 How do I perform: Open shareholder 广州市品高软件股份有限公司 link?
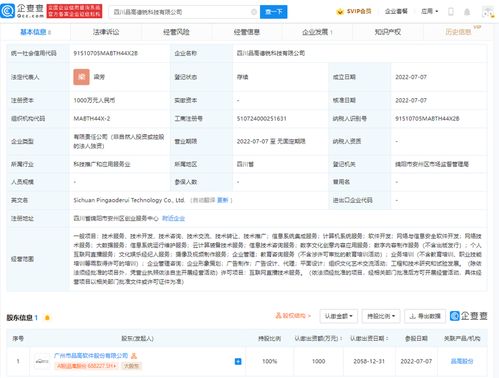point(91,356)
